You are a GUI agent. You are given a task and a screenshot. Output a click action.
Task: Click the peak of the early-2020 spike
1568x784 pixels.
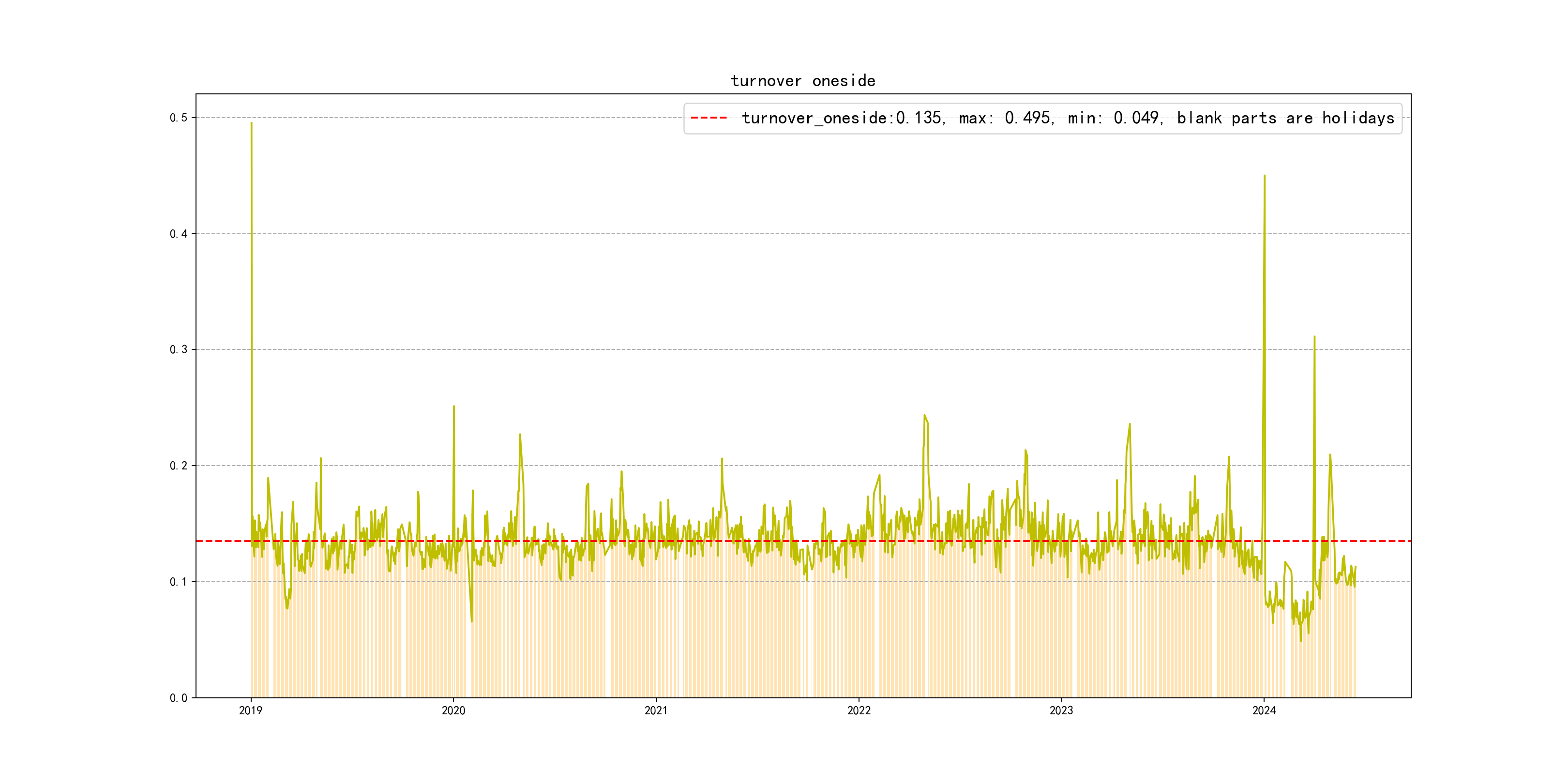click(x=453, y=407)
